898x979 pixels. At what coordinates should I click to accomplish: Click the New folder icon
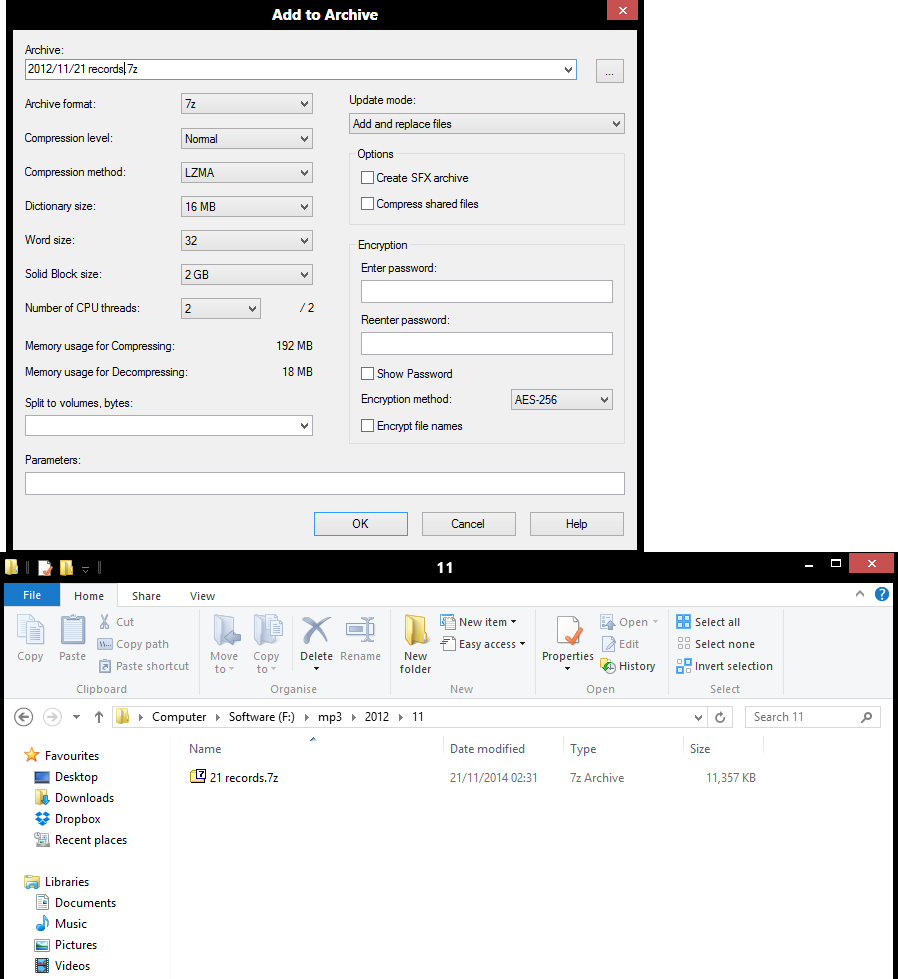click(416, 633)
